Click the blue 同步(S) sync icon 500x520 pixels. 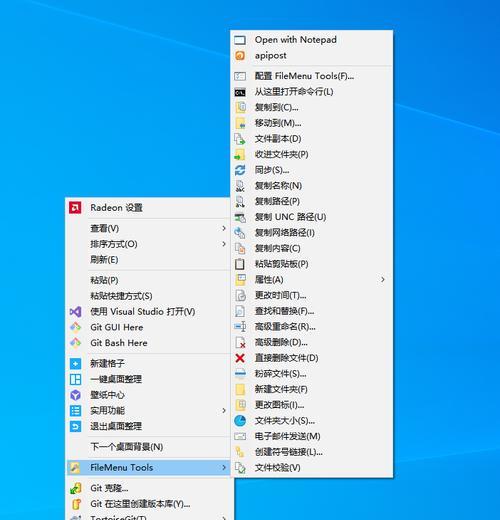(240, 170)
